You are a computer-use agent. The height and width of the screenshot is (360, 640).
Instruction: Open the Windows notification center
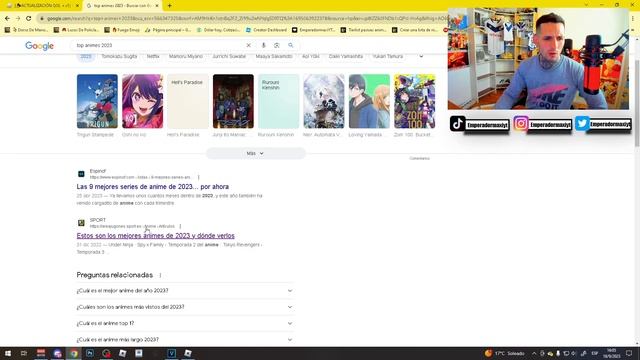629,353
